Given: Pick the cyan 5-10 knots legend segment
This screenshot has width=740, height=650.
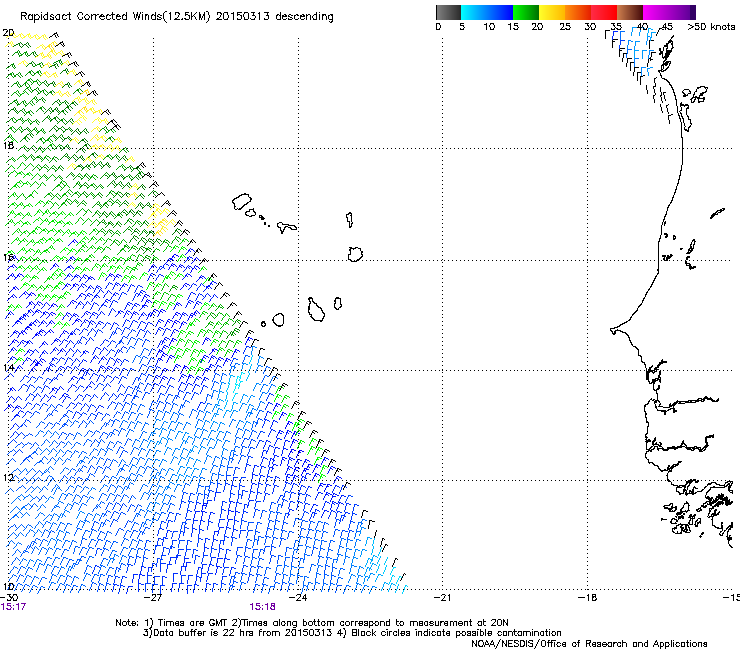Looking at the screenshot, I should click(474, 12).
